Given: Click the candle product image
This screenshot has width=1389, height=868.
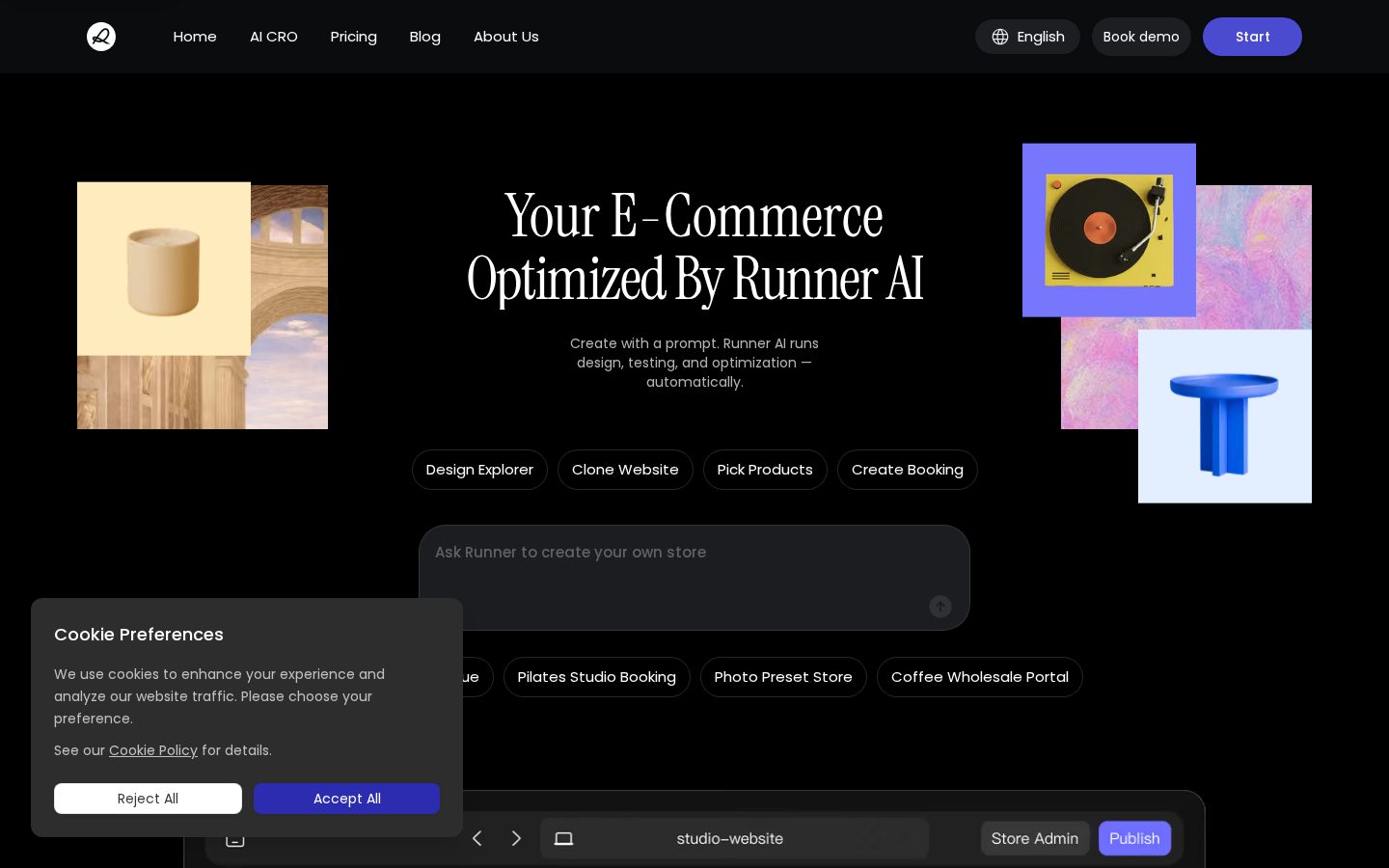Looking at the screenshot, I should pyautogui.click(x=164, y=269).
